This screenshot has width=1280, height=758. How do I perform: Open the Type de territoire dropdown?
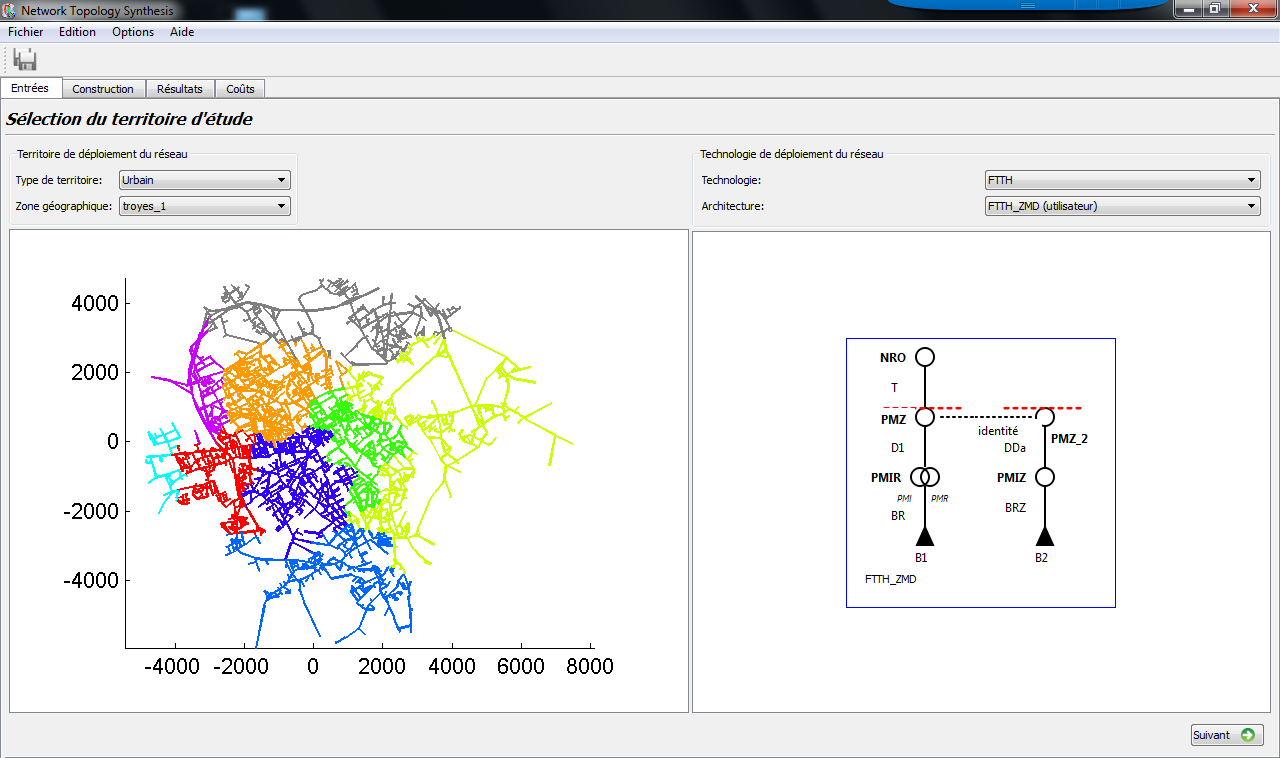[204, 180]
